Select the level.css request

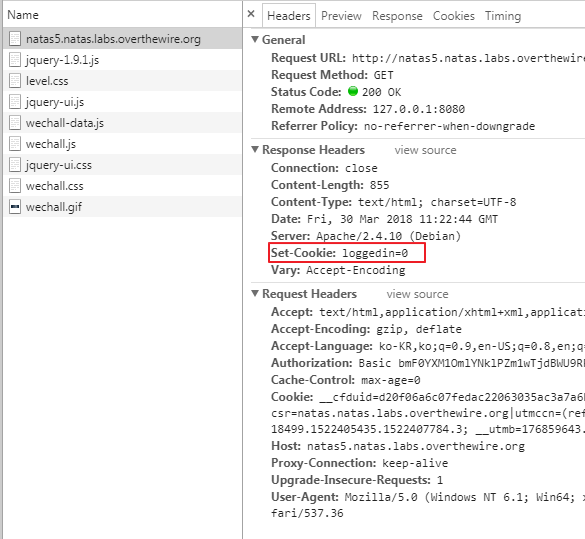[122, 81]
